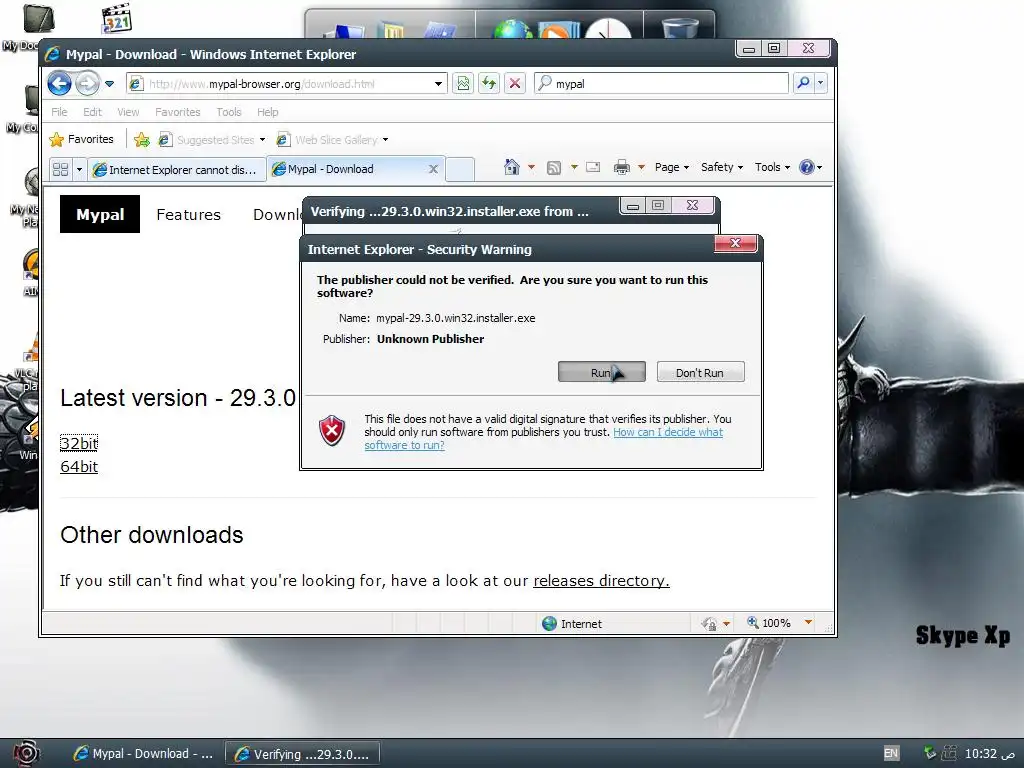Click the Feeds RSS icon
The width and height of the screenshot is (1024, 768).
click(554, 168)
